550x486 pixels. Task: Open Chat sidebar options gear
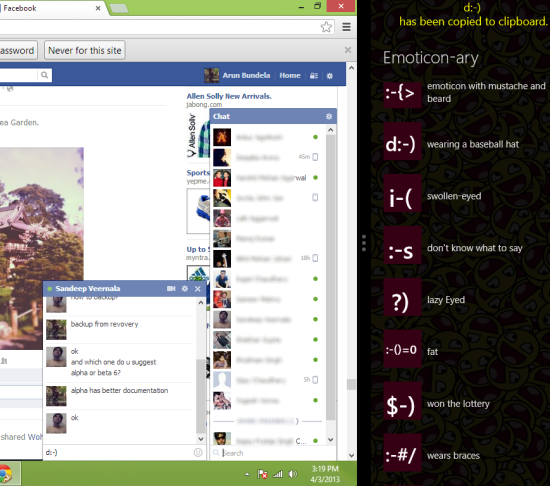click(329, 116)
